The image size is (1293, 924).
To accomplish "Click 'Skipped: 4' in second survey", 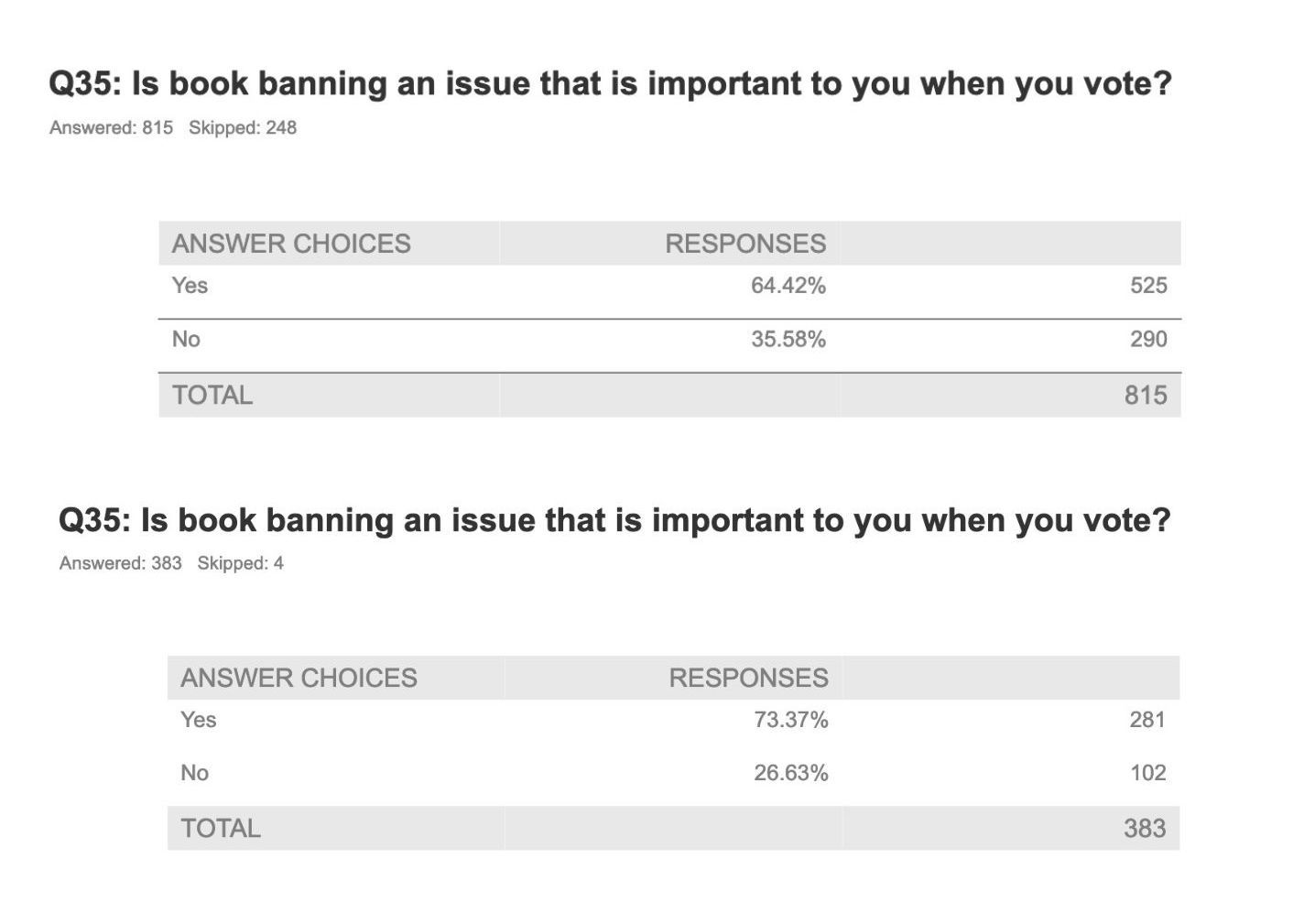I will point(240,563).
